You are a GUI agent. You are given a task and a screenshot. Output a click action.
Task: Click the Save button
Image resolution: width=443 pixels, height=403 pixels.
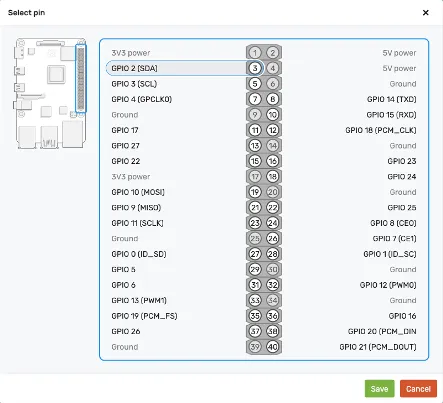379,389
